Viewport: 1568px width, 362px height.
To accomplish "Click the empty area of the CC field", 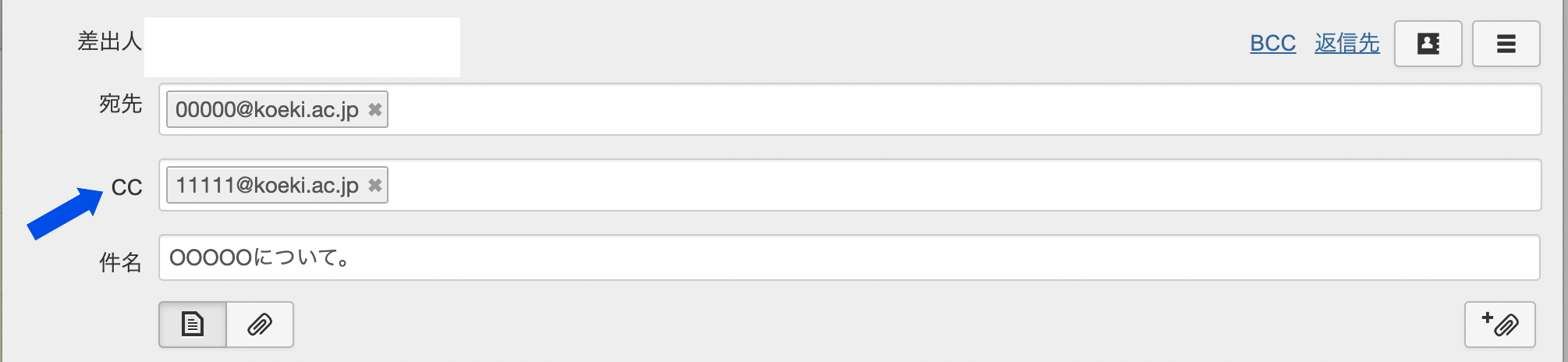I will [x=936, y=186].
